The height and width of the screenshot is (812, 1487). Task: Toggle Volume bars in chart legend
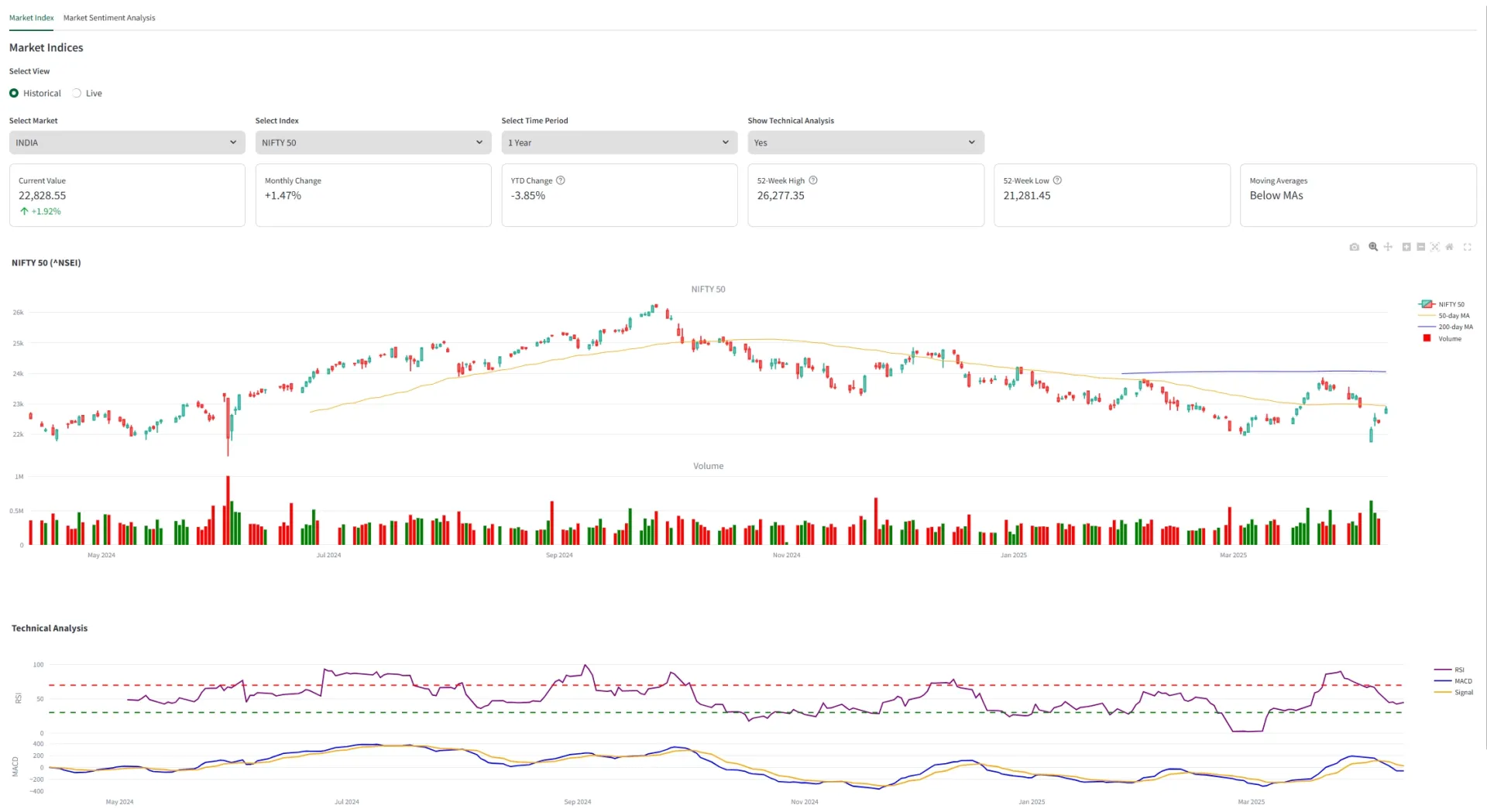pos(1441,338)
